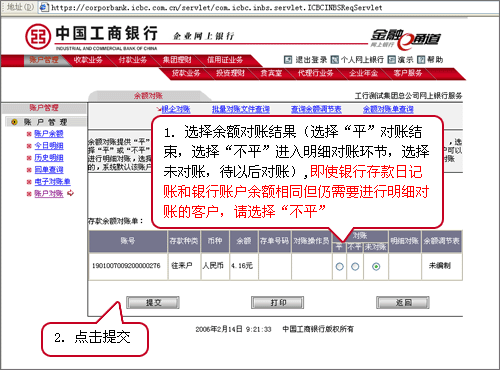Click the 演示 demo icon
500x370 pixels.
tap(392, 60)
